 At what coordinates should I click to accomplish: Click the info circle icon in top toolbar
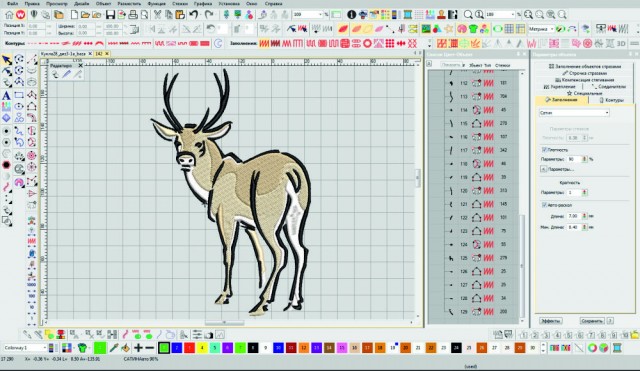(351, 15)
